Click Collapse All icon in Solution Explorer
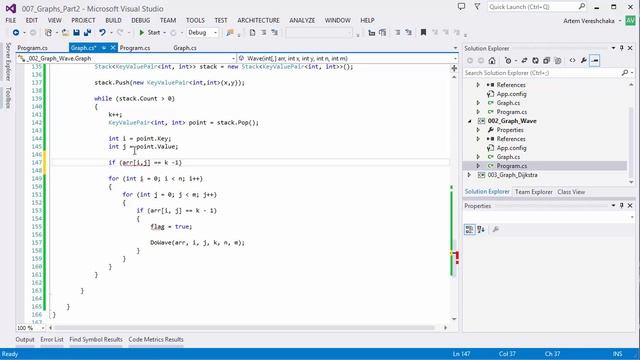The height and width of the screenshot is (360, 640). (546, 60)
